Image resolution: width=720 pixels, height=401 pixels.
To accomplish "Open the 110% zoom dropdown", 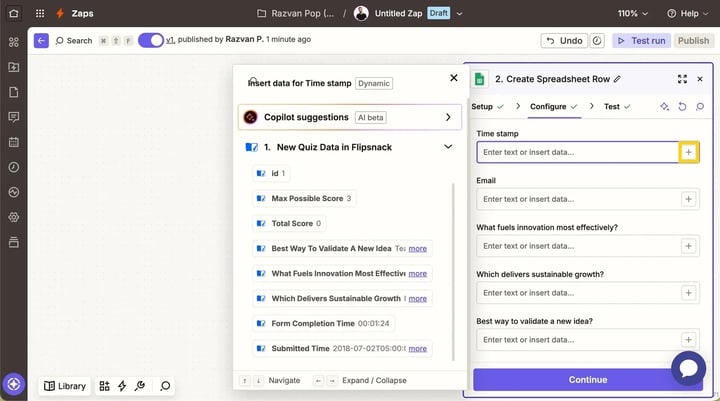I will coord(632,13).
